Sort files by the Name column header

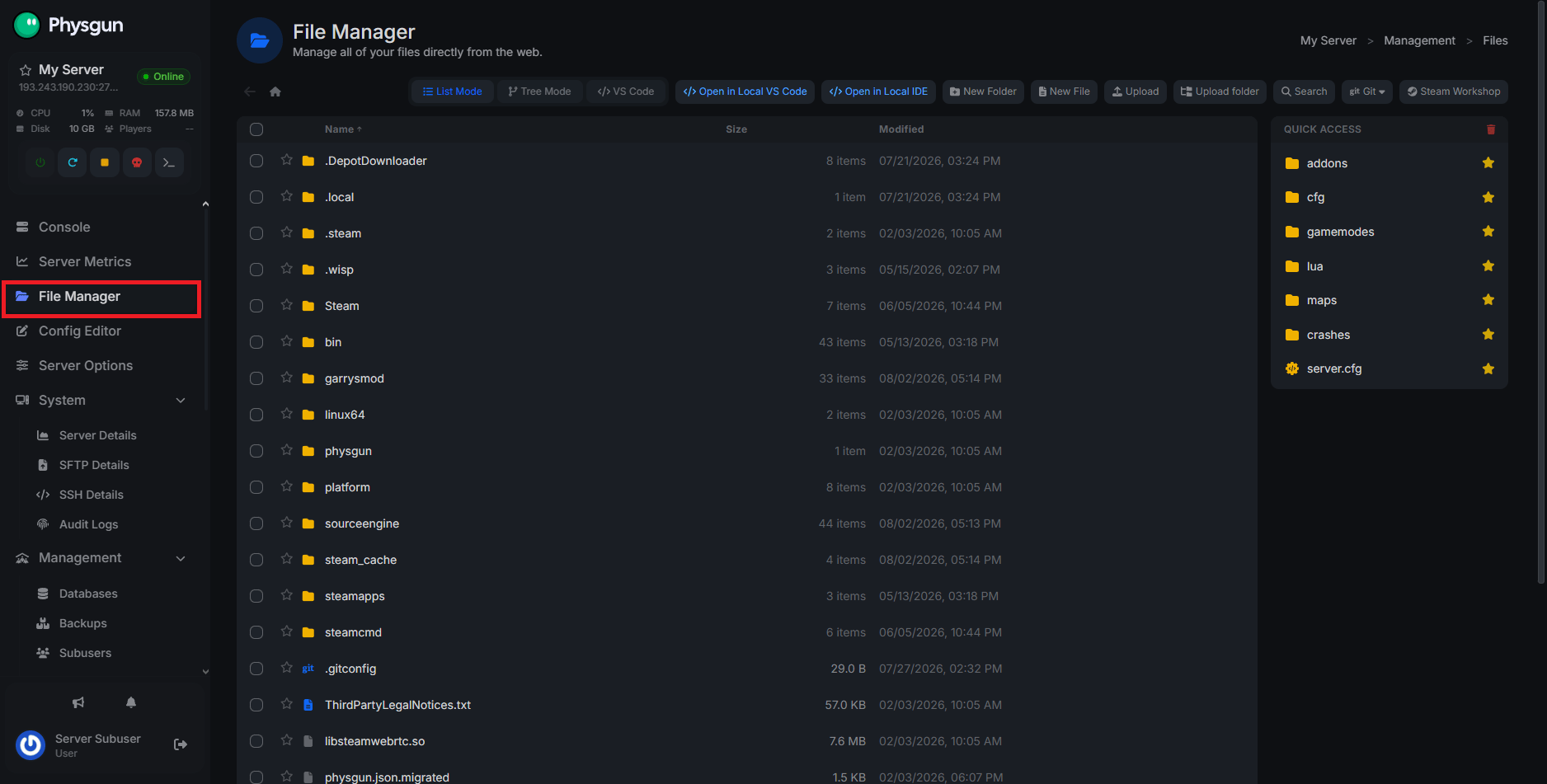[x=343, y=129]
